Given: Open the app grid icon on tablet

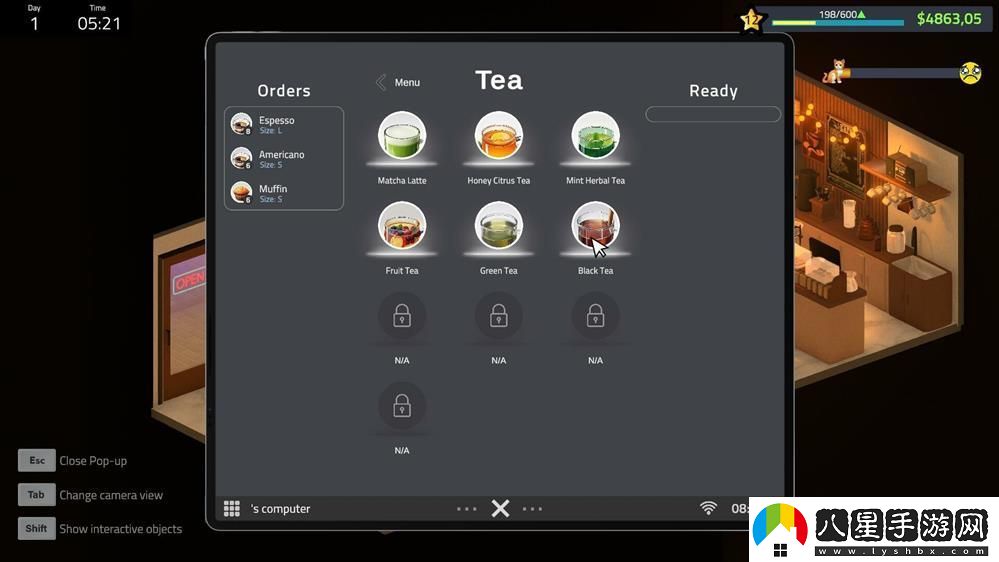Looking at the screenshot, I should pyautogui.click(x=232, y=509).
